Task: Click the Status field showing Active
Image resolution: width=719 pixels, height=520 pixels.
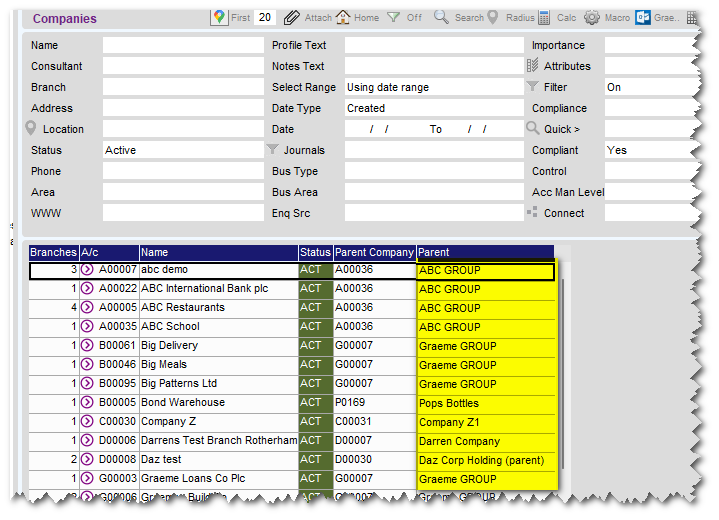Action: coord(183,150)
